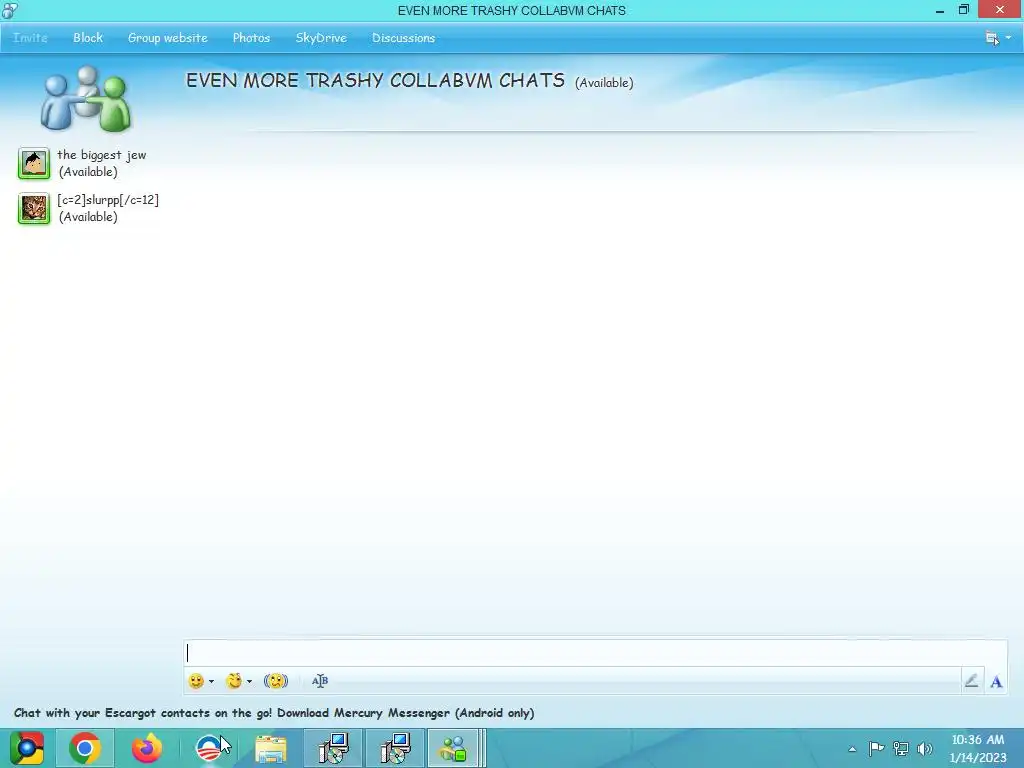Click the (Available) status beside group name
Viewport: 1024px width, 768px height.
click(604, 83)
